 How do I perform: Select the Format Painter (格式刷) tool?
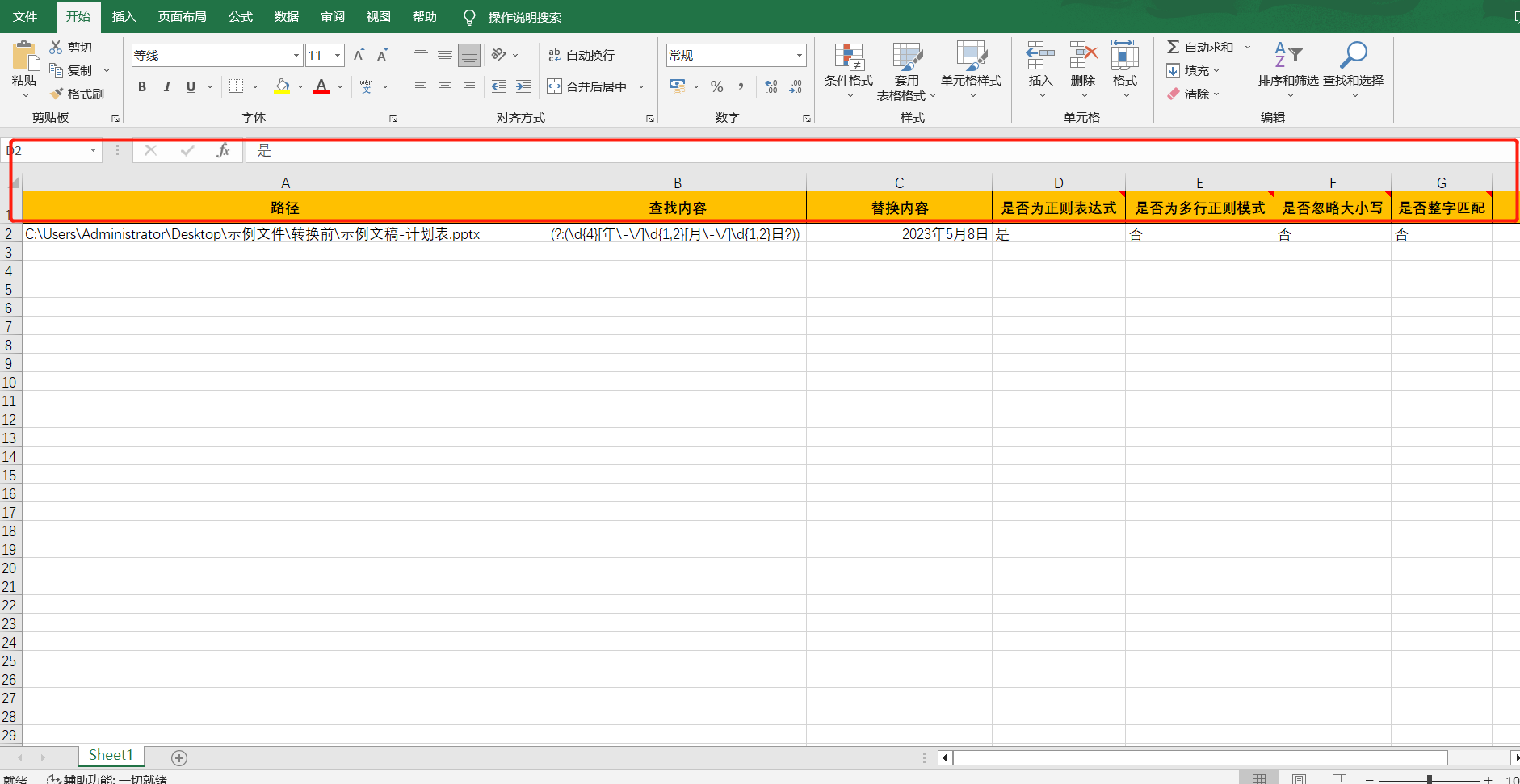78,93
